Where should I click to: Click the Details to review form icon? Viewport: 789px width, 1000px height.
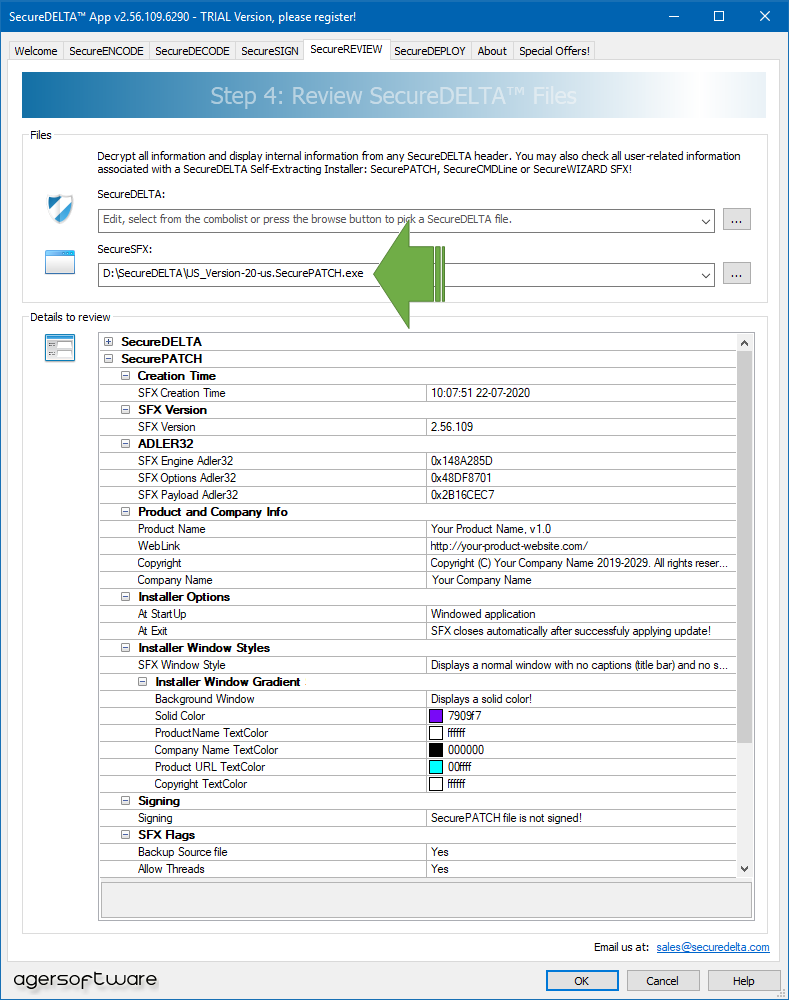pyautogui.click(x=60, y=348)
